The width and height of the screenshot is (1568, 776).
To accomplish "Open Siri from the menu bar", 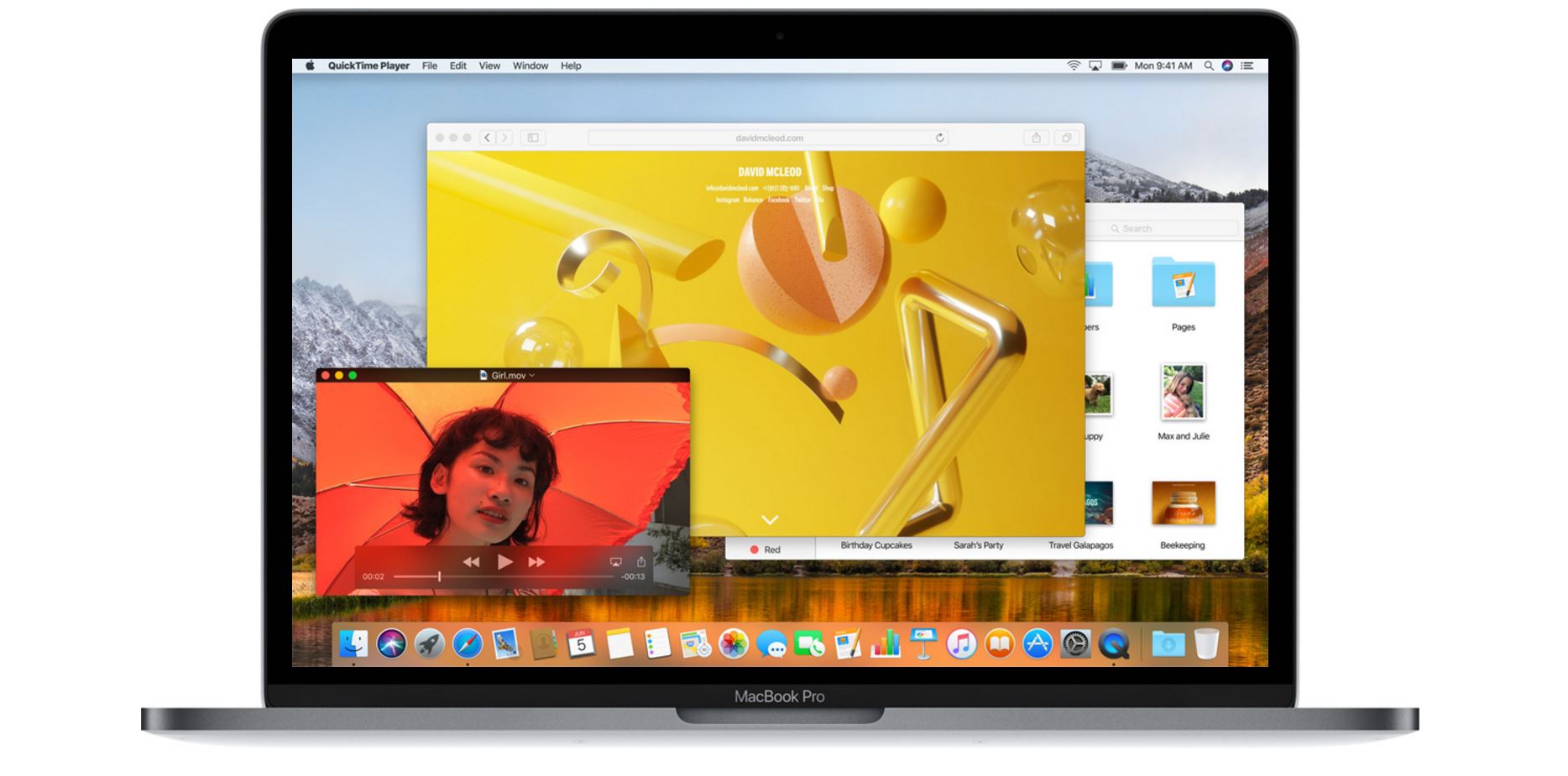I will (1227, 65).
